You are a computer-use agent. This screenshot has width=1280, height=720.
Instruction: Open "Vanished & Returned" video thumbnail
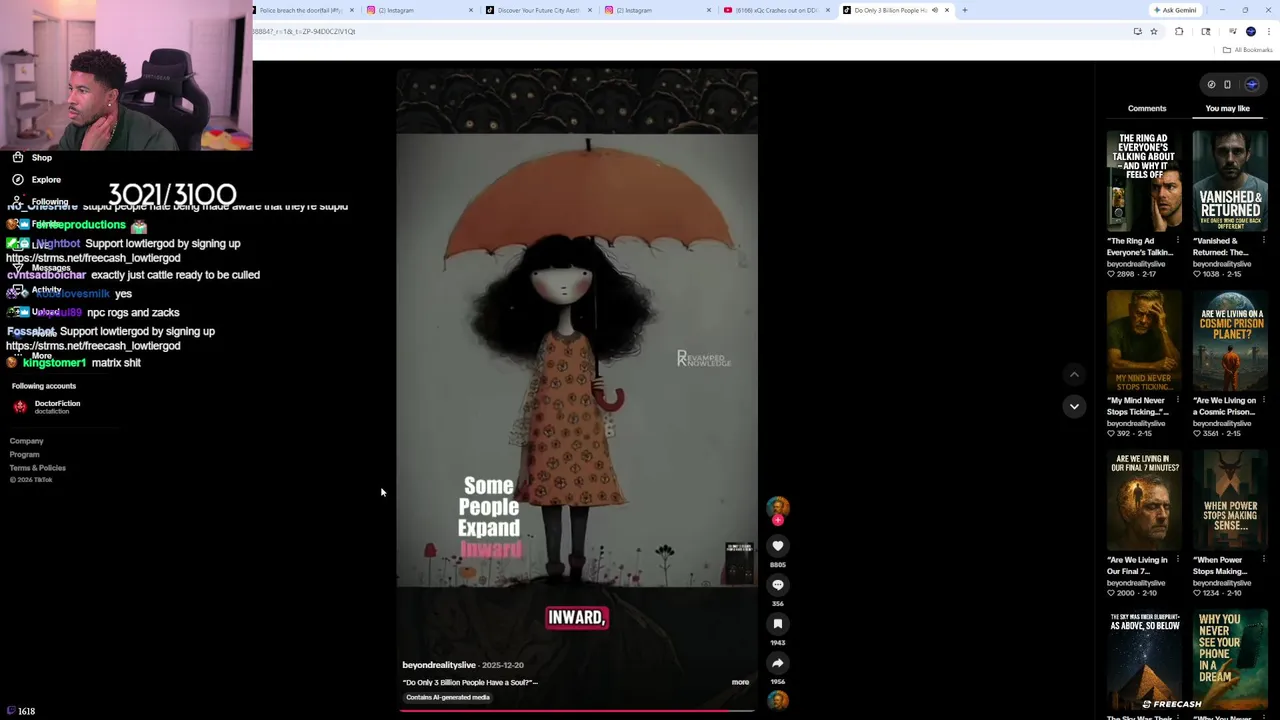pyautogui.click(x=1230, y=181)
